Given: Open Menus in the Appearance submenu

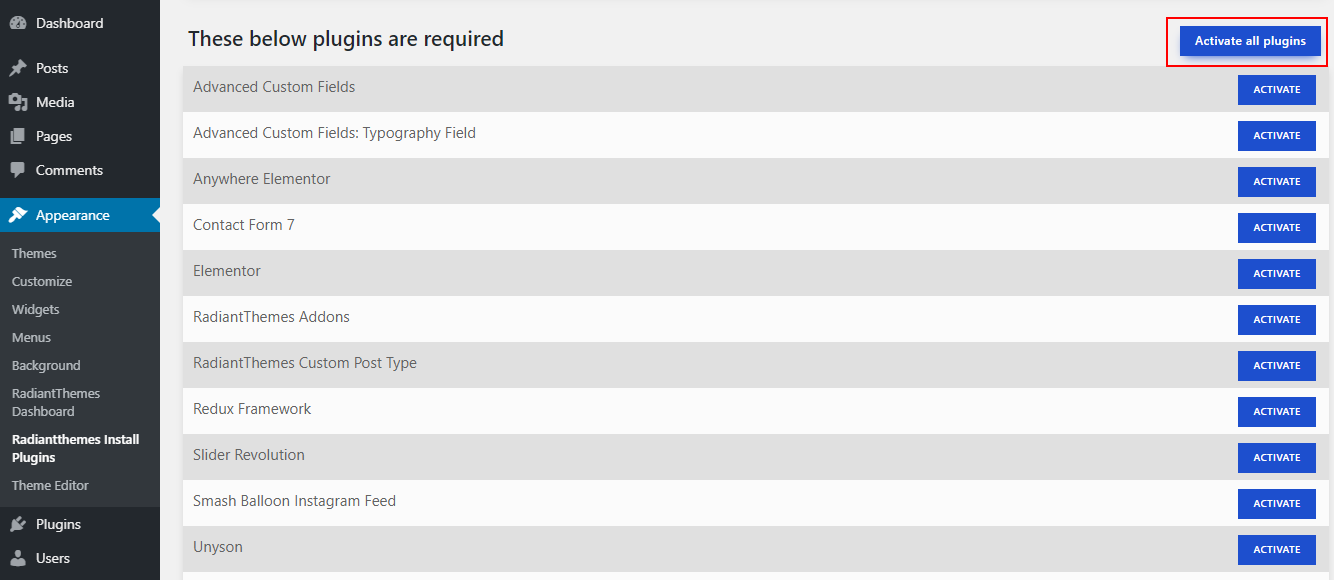Looking at the screenshot, I should pos(31,337).
